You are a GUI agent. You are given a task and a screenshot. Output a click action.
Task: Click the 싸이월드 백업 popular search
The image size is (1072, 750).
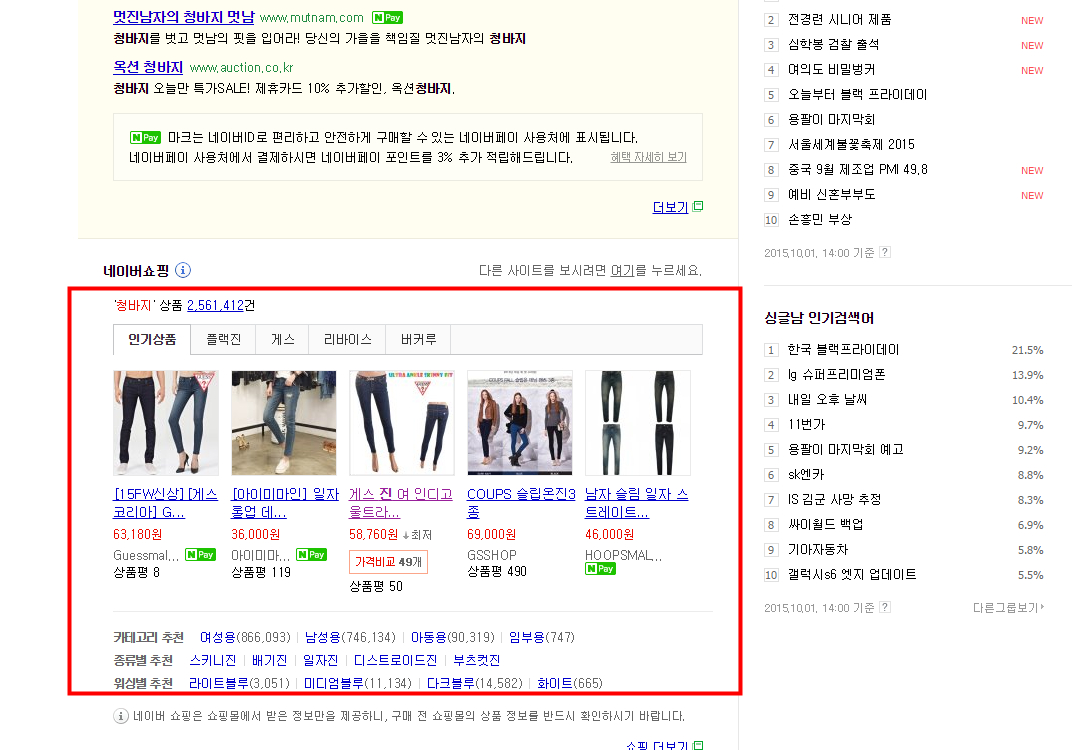825,524
